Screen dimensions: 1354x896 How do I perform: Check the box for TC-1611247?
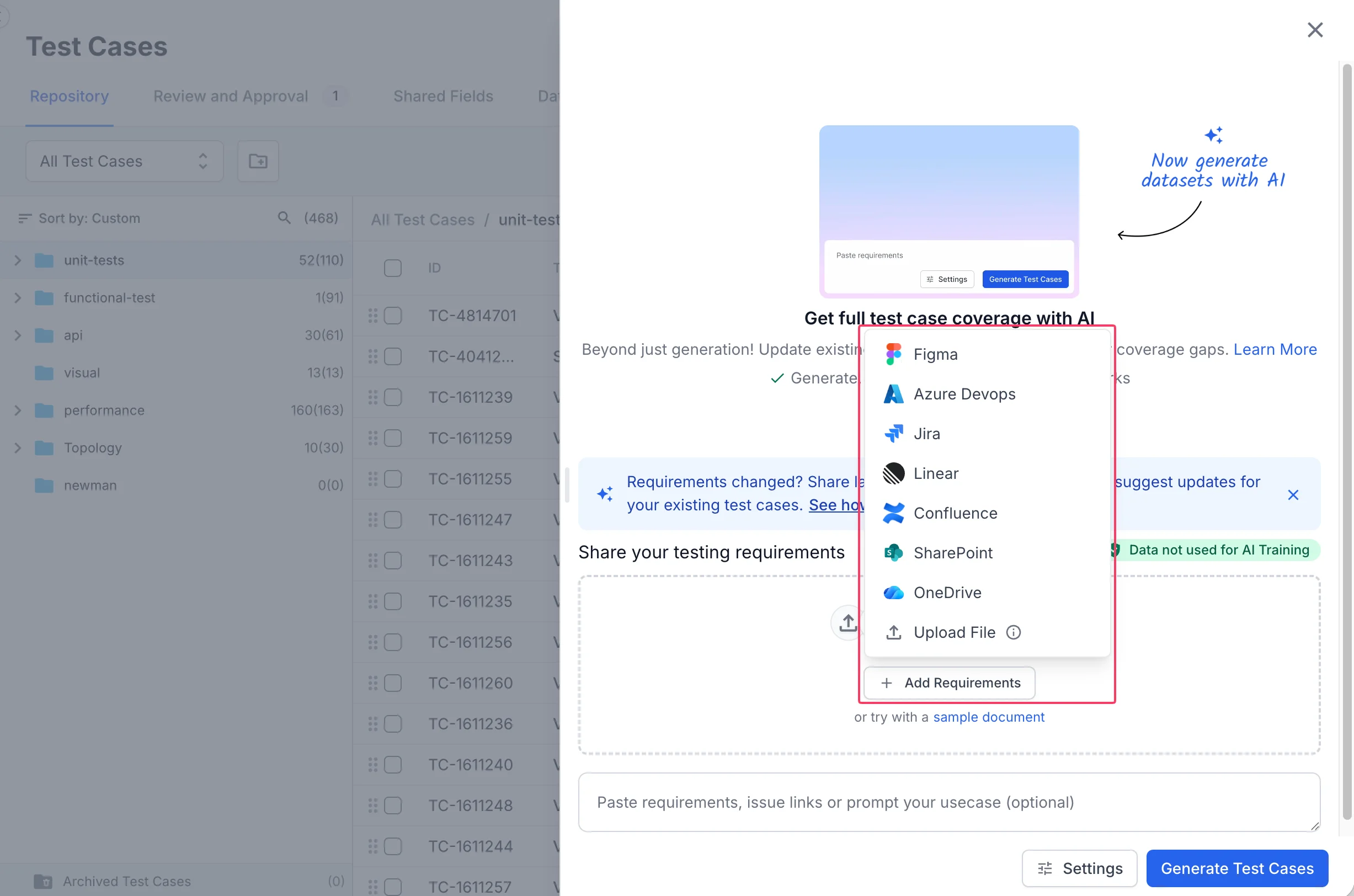[x=392, y=519]
